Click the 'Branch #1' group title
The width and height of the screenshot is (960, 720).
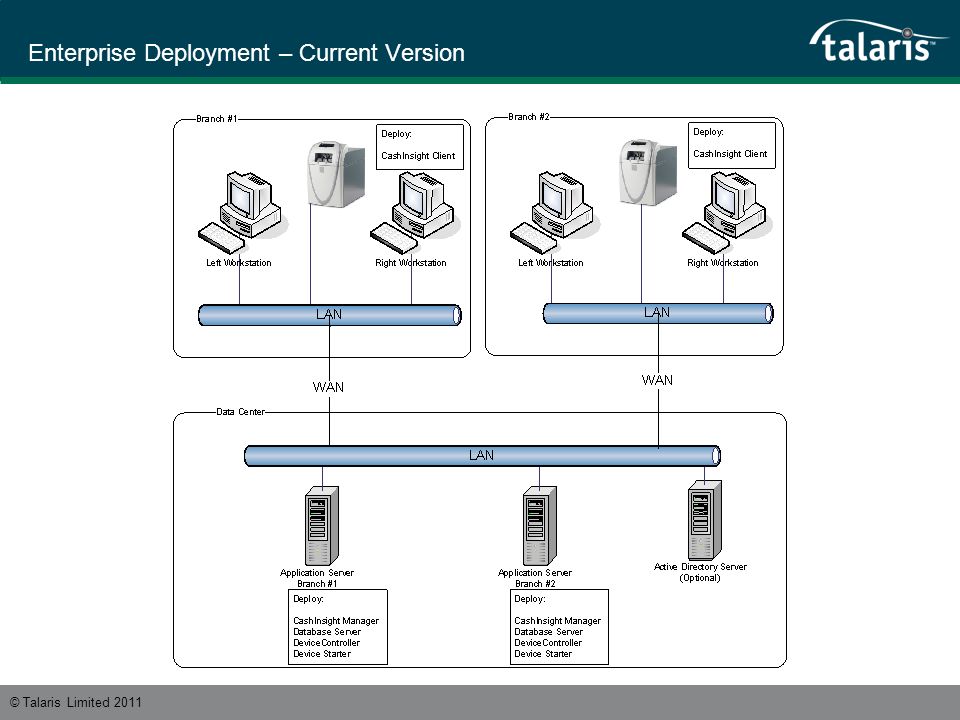(x=216, y=119)
